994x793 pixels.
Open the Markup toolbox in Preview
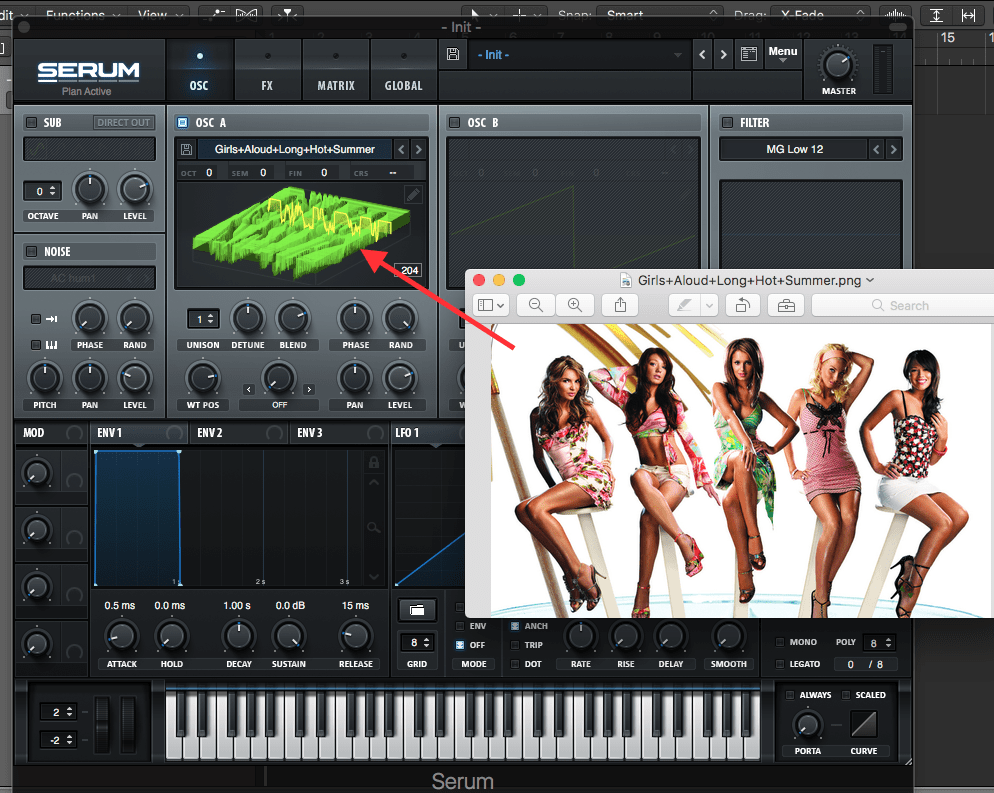786,306
